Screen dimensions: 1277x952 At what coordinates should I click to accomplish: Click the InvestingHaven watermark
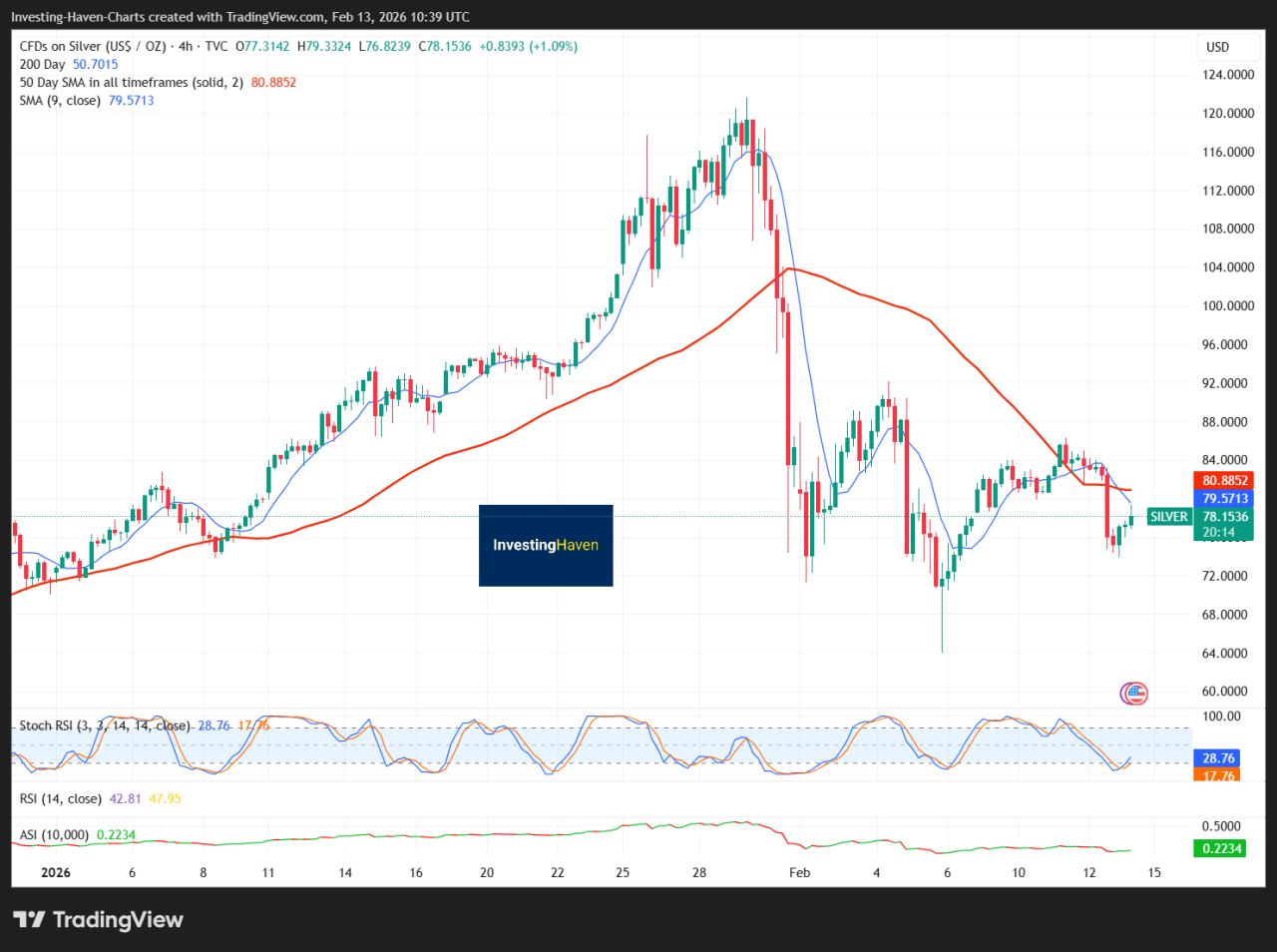(x=546, y=545)
